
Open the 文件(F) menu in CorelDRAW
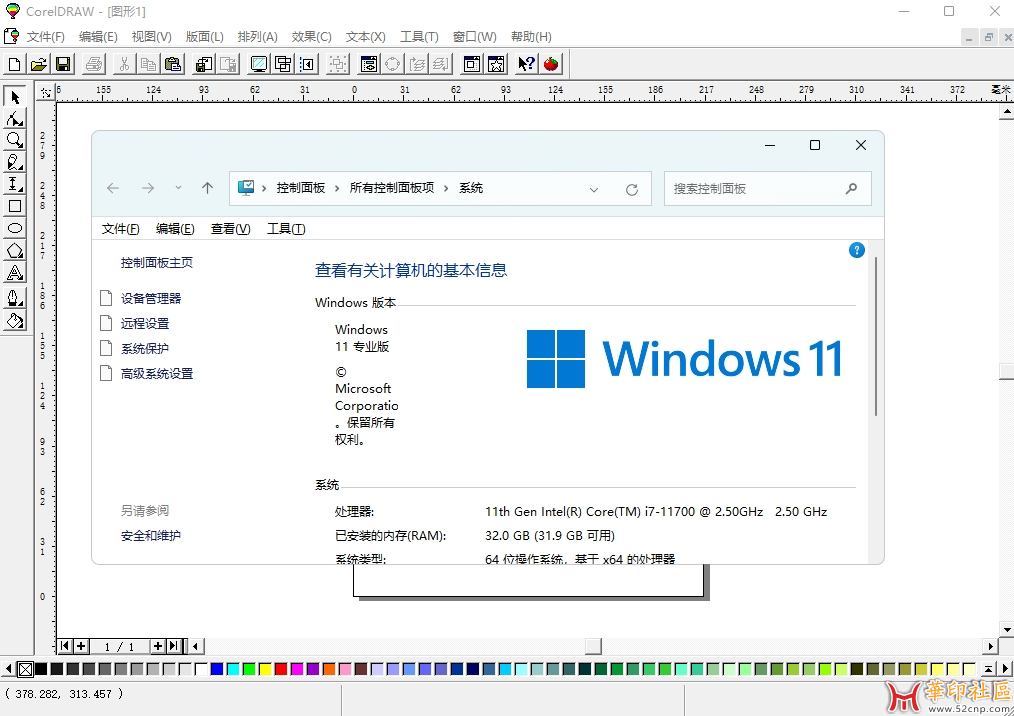pos(45,37)
